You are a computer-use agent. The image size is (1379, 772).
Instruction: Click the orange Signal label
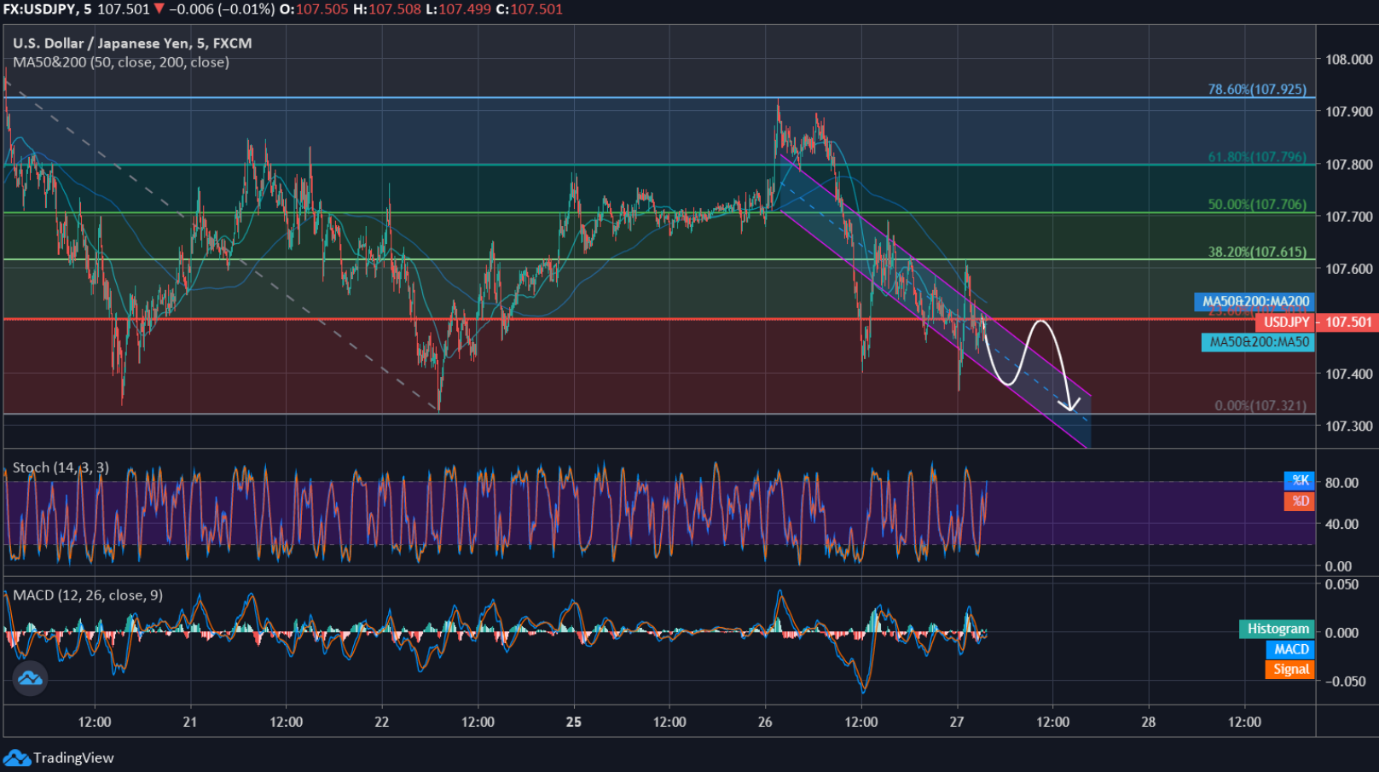1291,669
